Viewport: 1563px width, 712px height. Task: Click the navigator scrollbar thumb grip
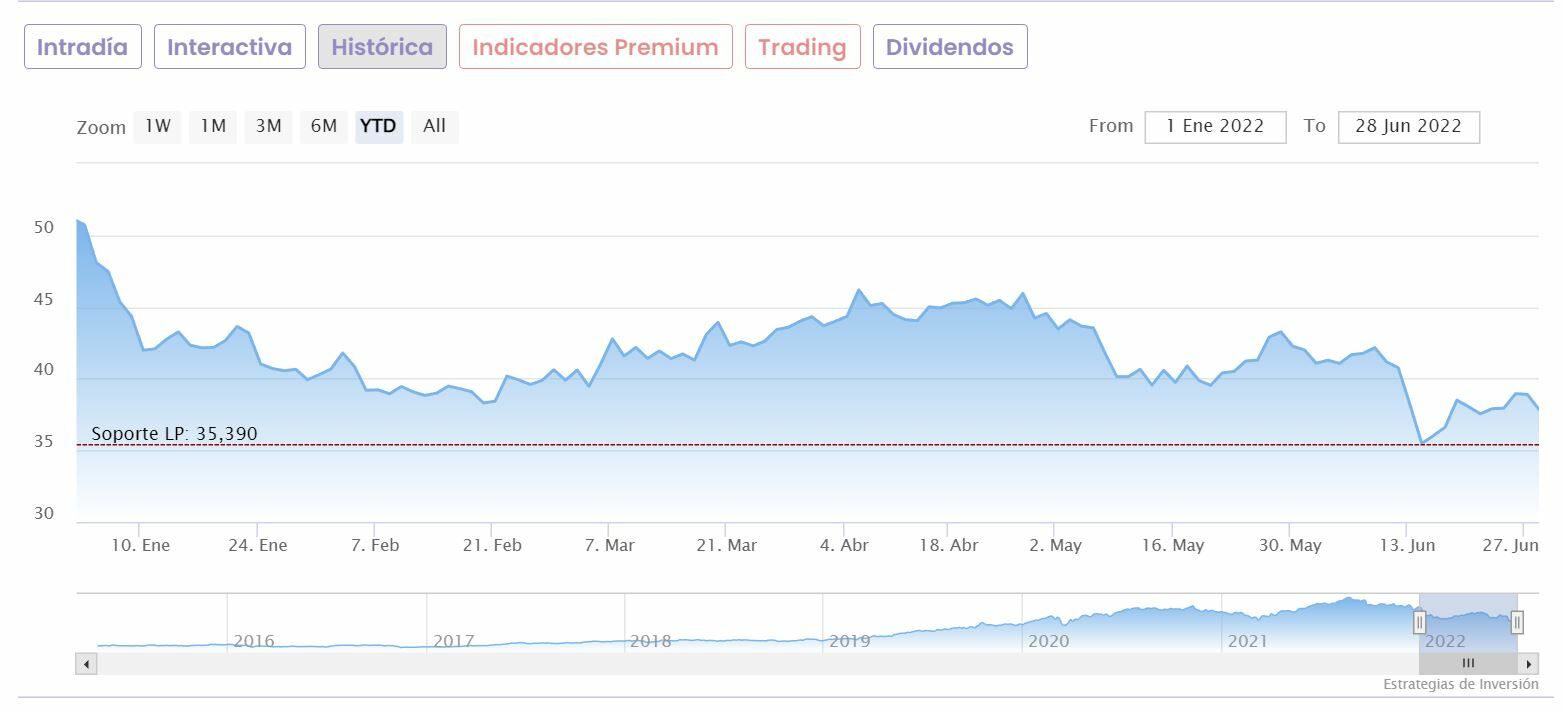(1468, 663)
